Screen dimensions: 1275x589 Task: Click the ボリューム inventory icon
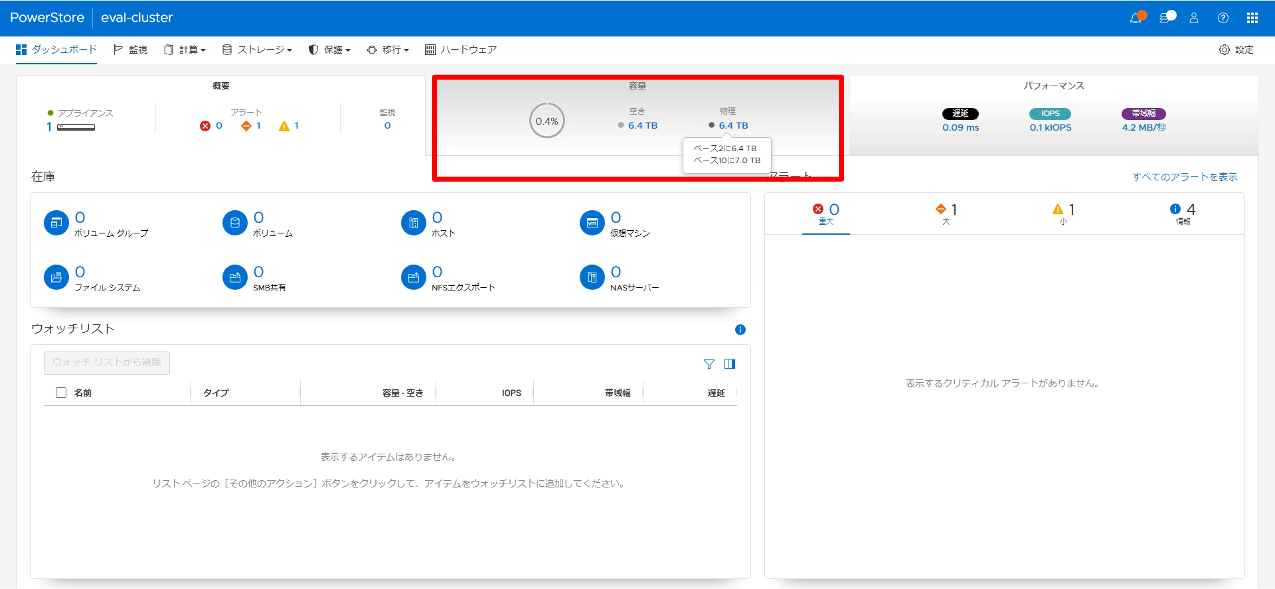click(x=234, y=223)
